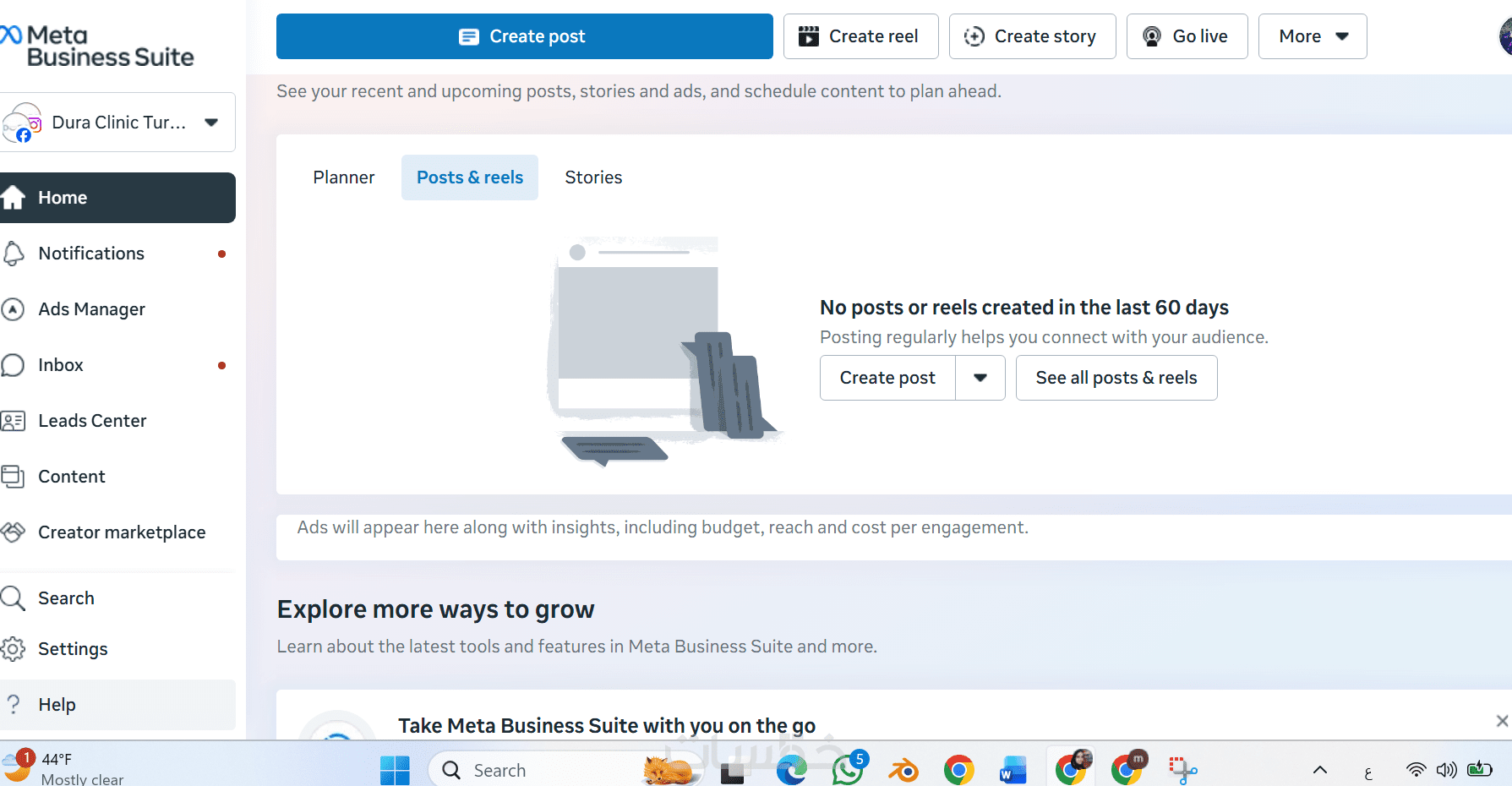Dismiss the Take Meta Business Suite banner
The width and height of the screenshot is (1512, 786).
click(1502, 721)
